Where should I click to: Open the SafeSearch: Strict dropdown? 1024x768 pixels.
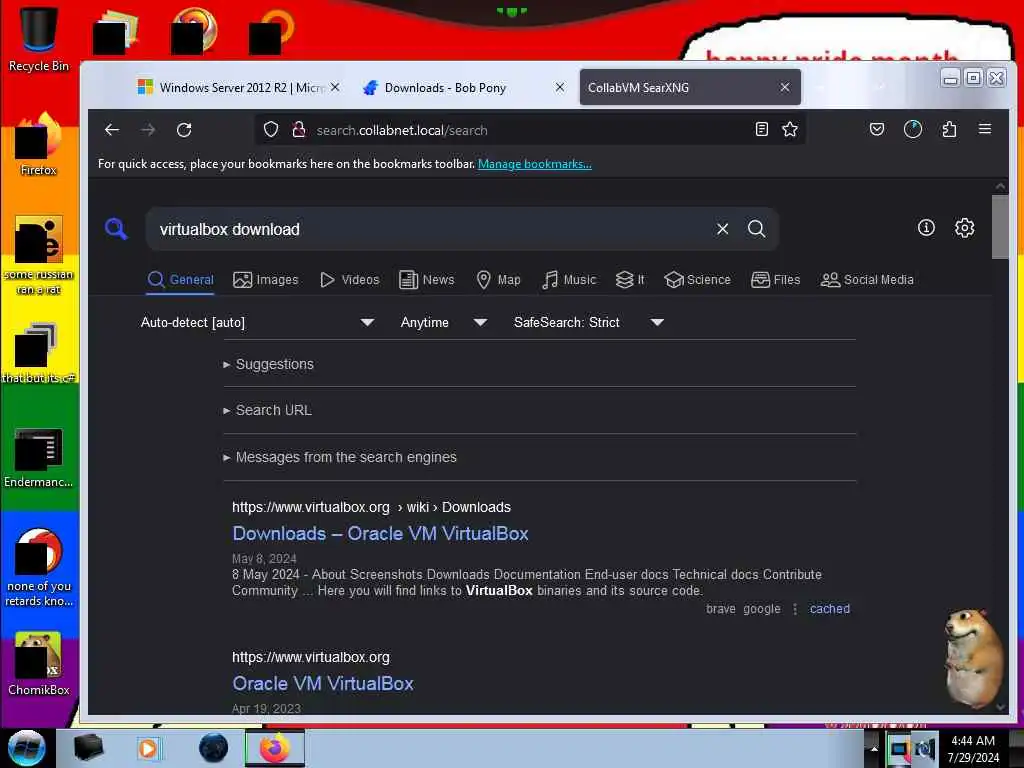pos(588,322)
